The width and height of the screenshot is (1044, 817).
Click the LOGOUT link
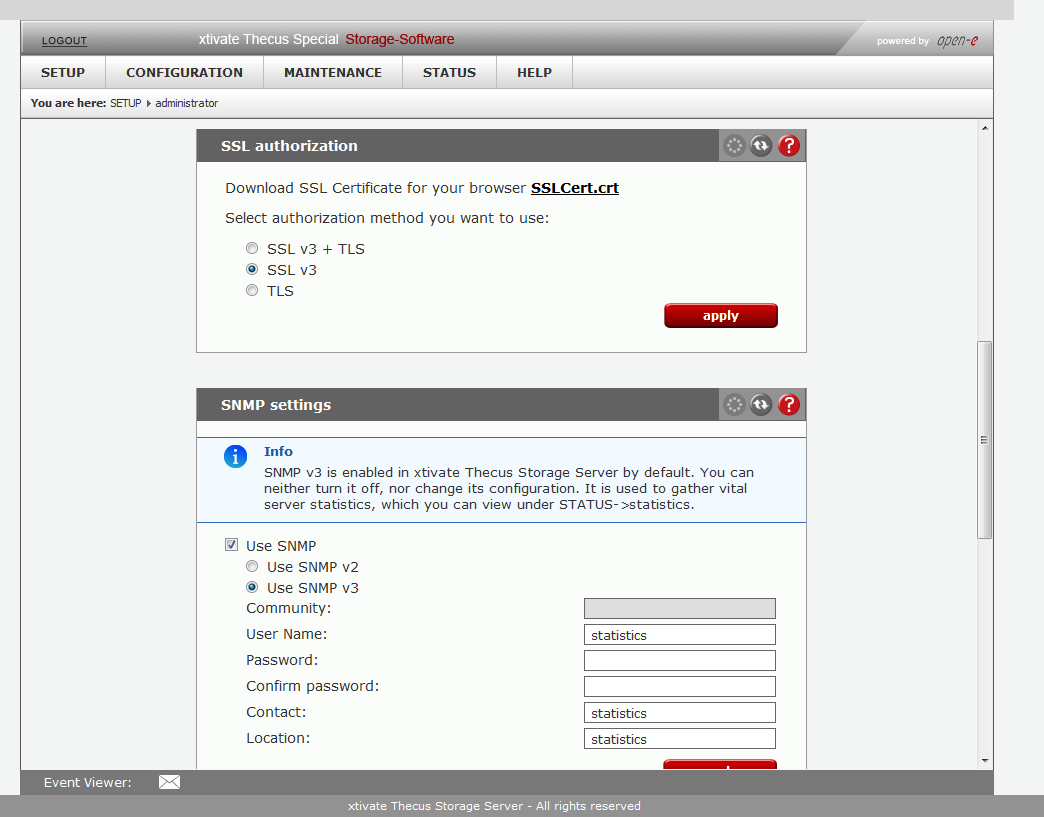point(65,41)
